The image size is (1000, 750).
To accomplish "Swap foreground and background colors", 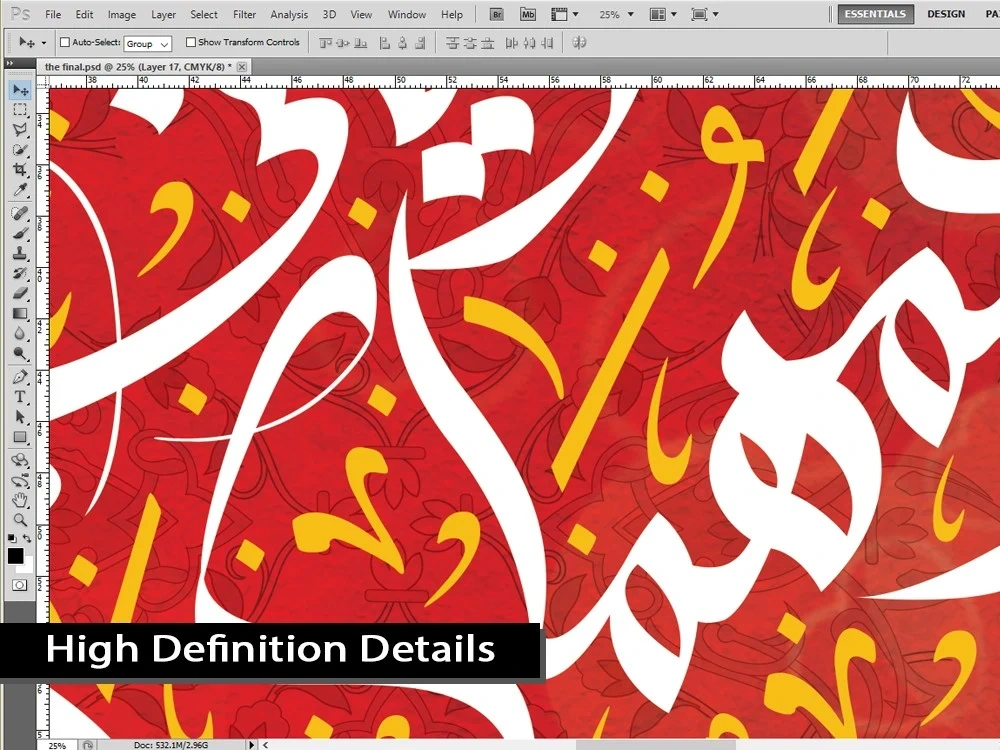I will click(27, 538).
